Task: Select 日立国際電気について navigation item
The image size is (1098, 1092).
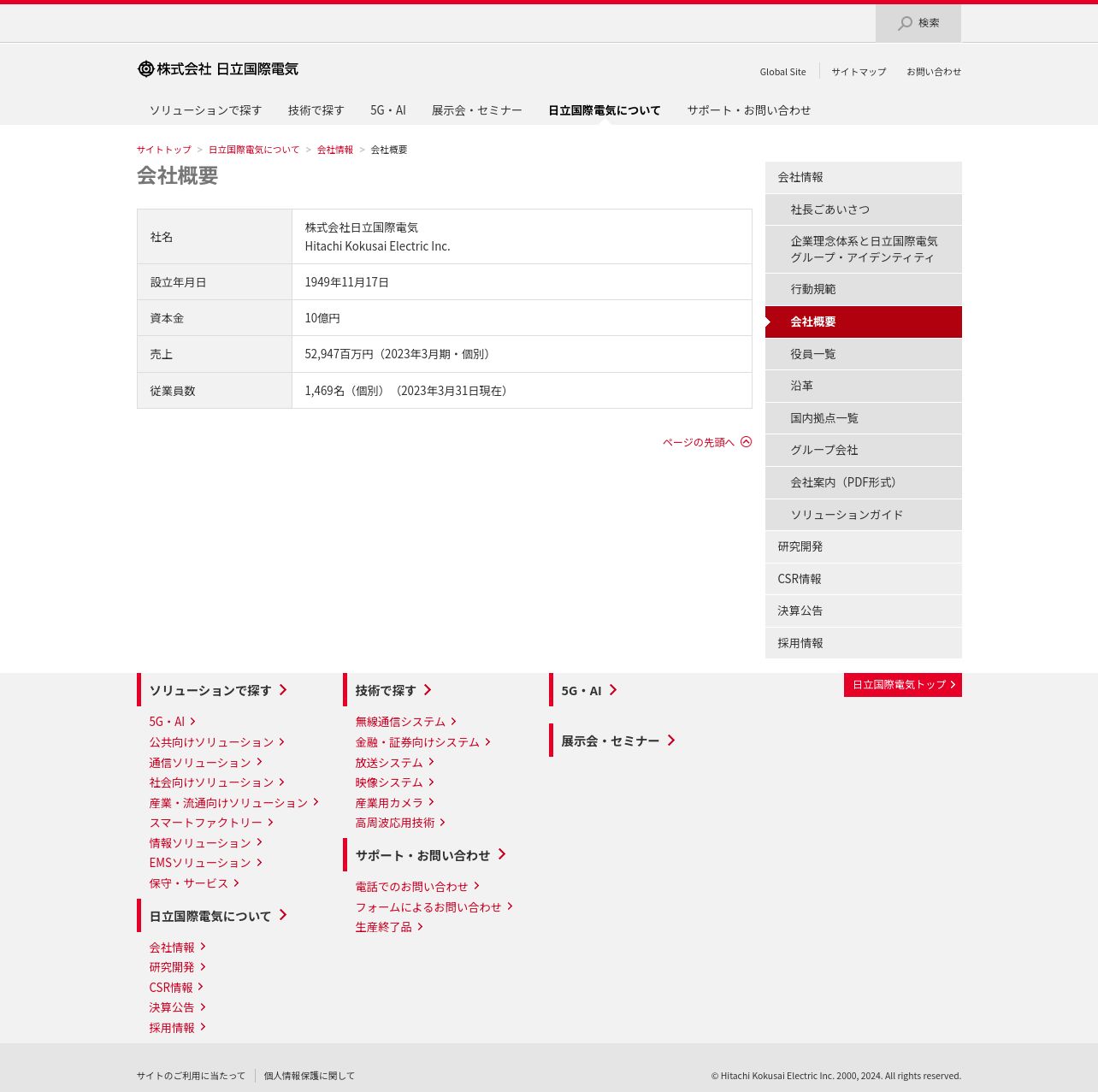Action: (x=605, y=110)
